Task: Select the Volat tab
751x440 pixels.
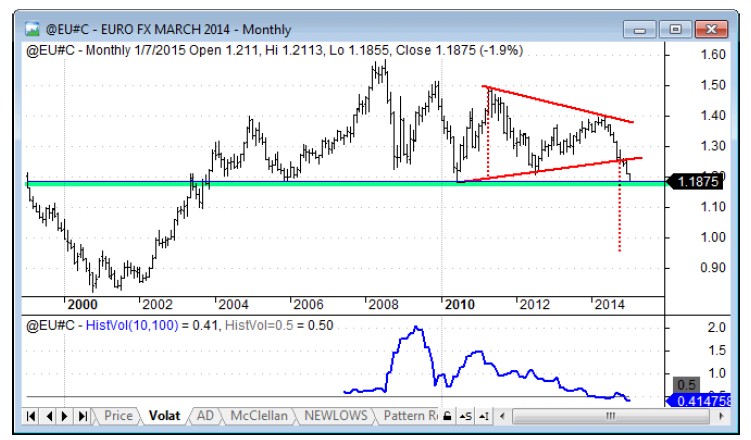Action: pyautogui.click(x=164, y=416)
